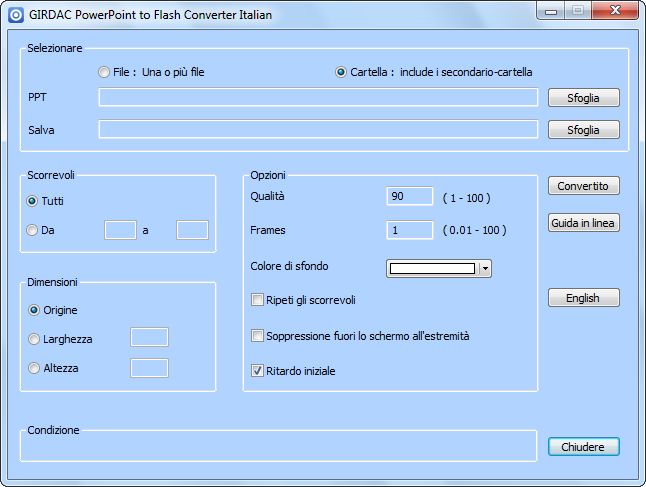Click the white background color swatch
The height and width of the screenshot is (487, 646).
pos(432,269)
